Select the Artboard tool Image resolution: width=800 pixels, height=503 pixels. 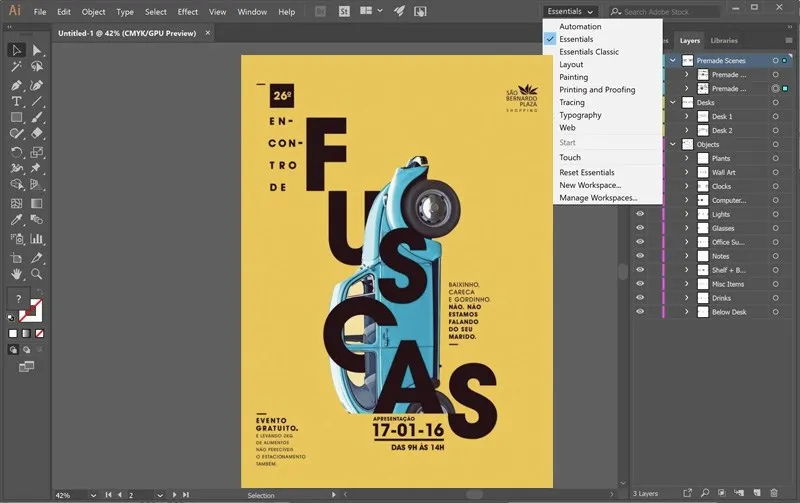point(16,258)
